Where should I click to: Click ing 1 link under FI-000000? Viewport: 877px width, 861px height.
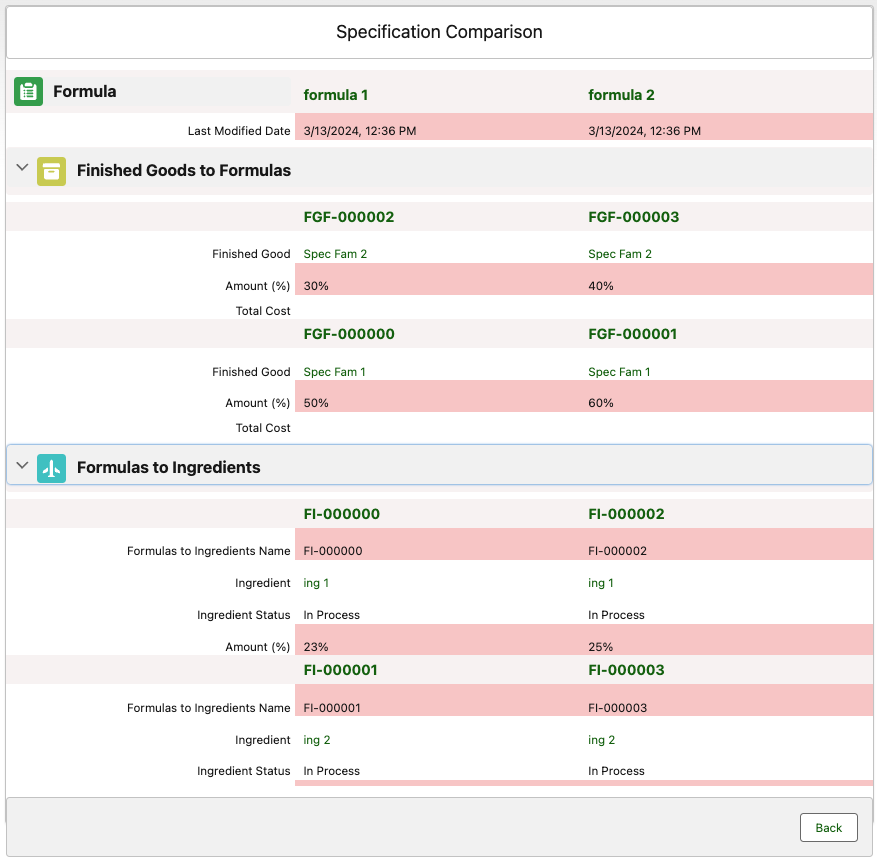click(316, 583)
